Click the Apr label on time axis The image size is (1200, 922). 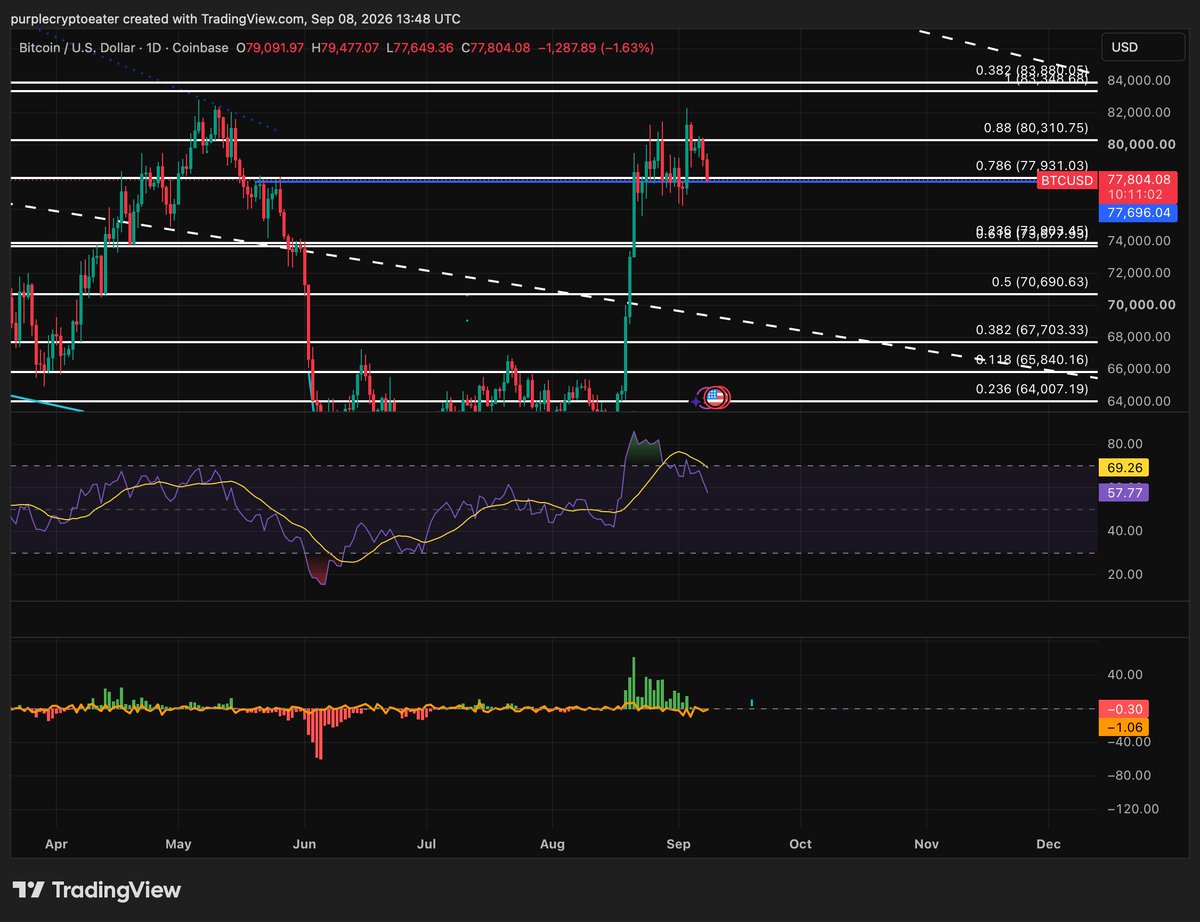click(57, 844)
